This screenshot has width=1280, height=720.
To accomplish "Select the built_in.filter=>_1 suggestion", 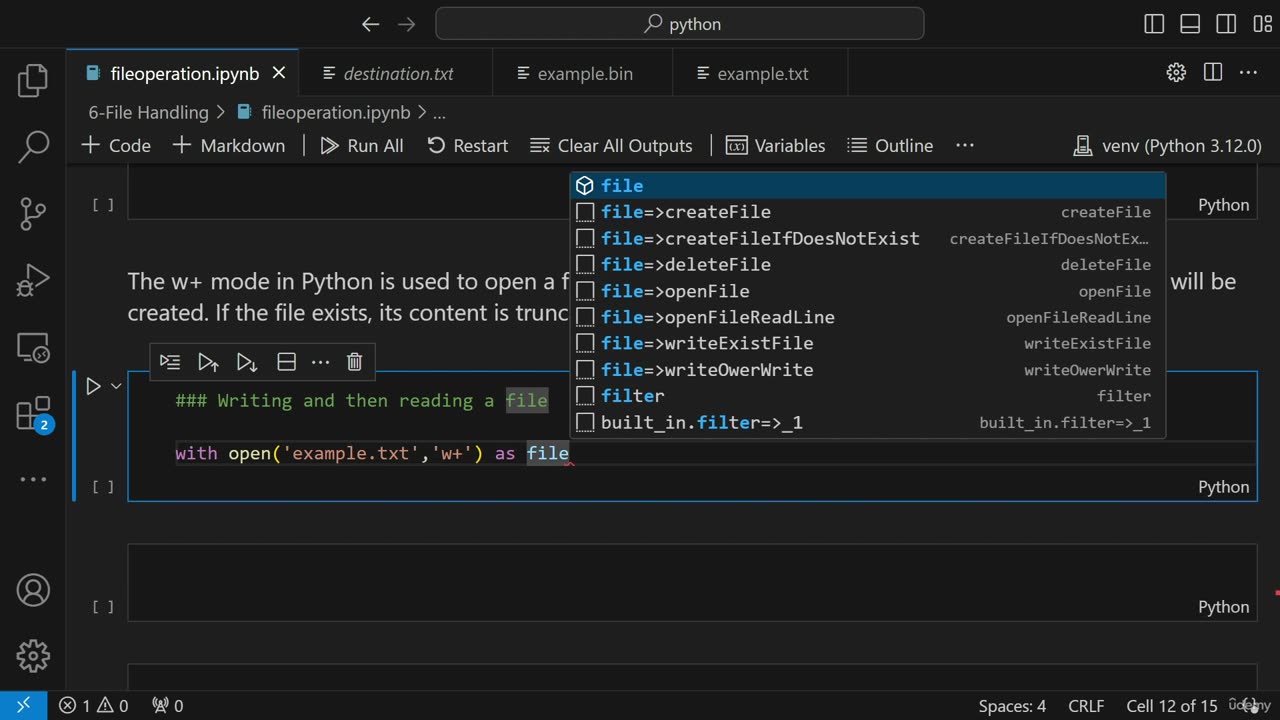I will point(868,422).
